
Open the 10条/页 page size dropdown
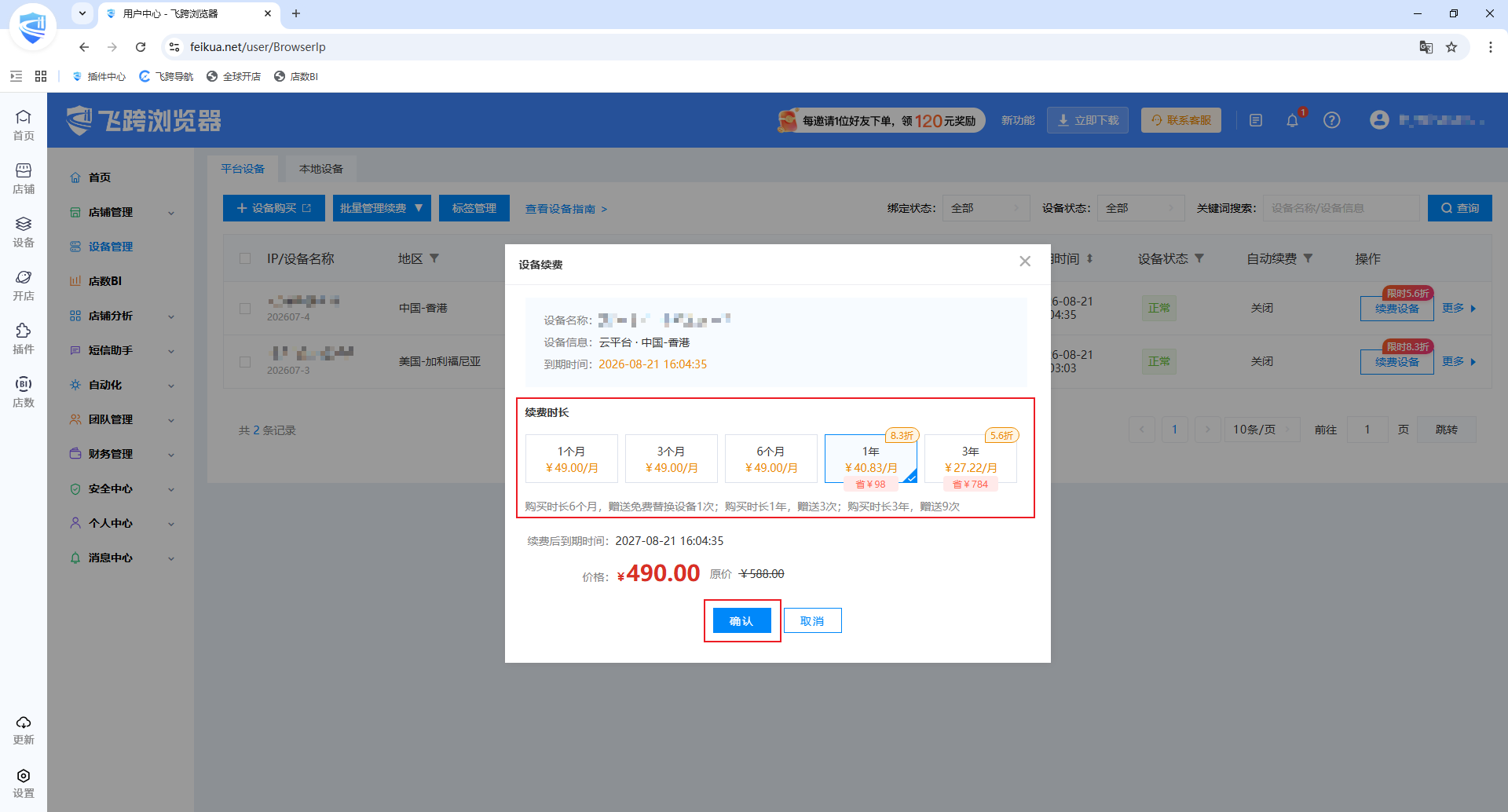[1261, 430]
